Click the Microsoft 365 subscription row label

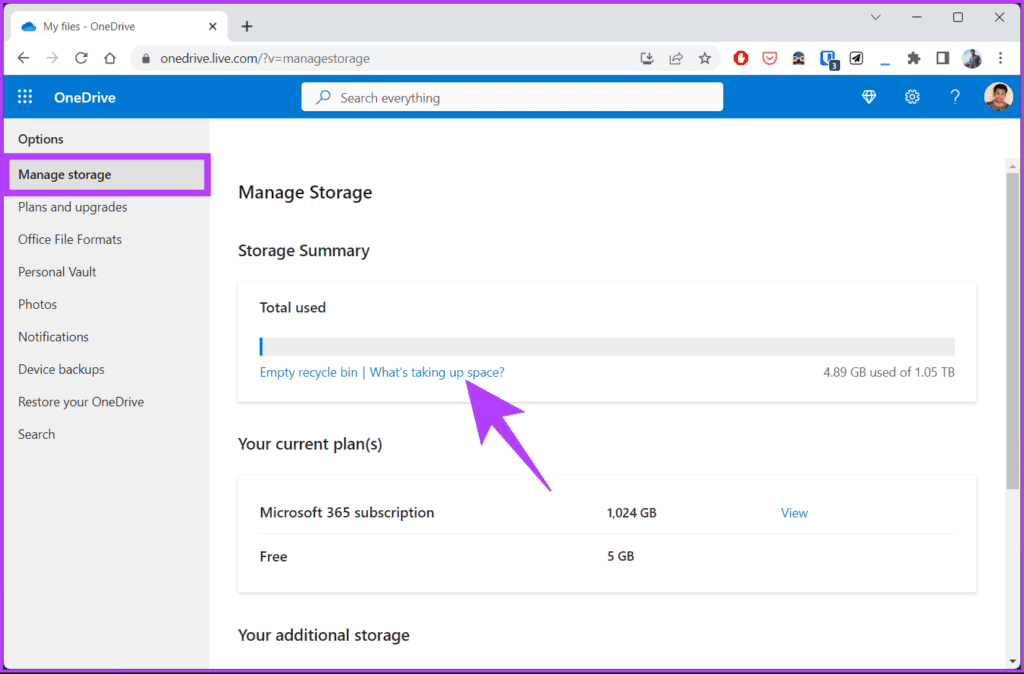347,513
